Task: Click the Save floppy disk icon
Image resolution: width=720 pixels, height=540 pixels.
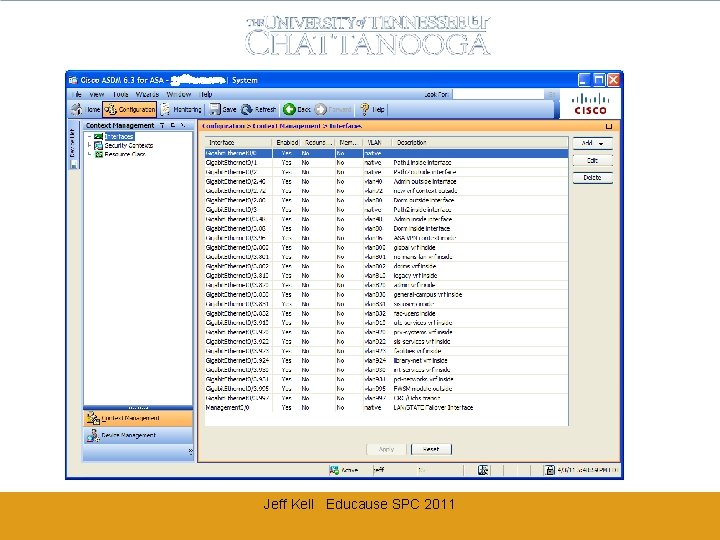Action: tap(215, 109)
